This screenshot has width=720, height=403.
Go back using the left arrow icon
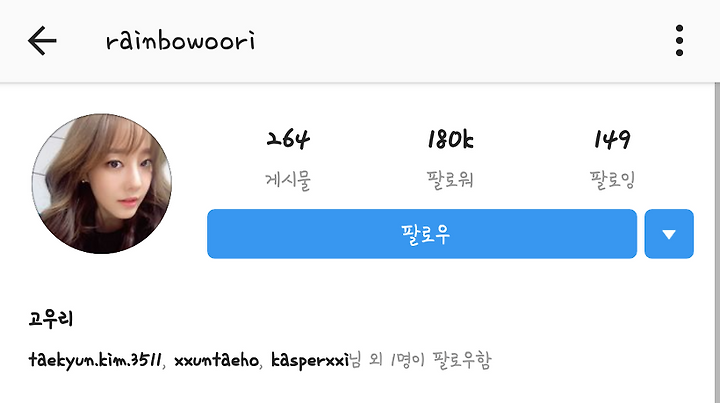pyautogui.click(x=42, y=41)
